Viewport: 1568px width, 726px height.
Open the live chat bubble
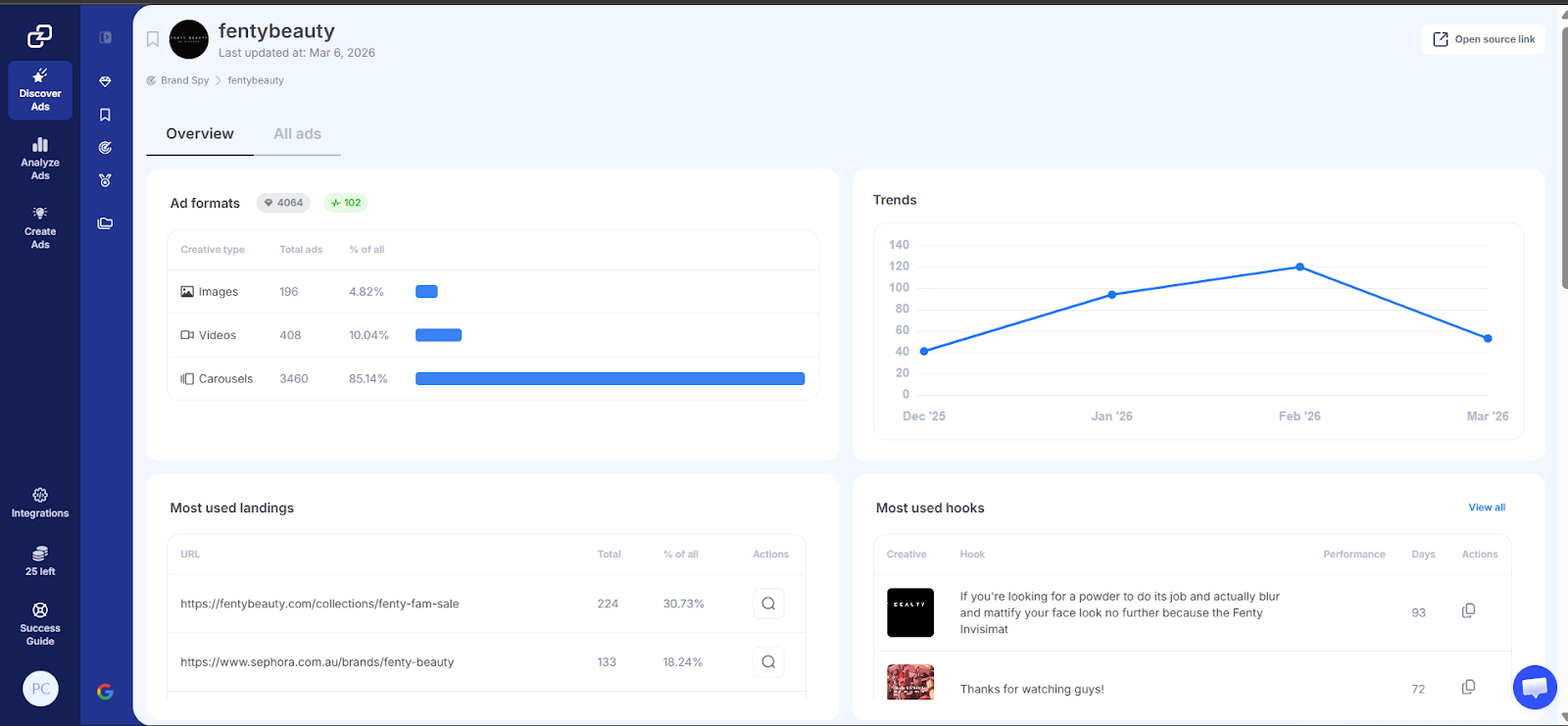(x=1534, y=687)
